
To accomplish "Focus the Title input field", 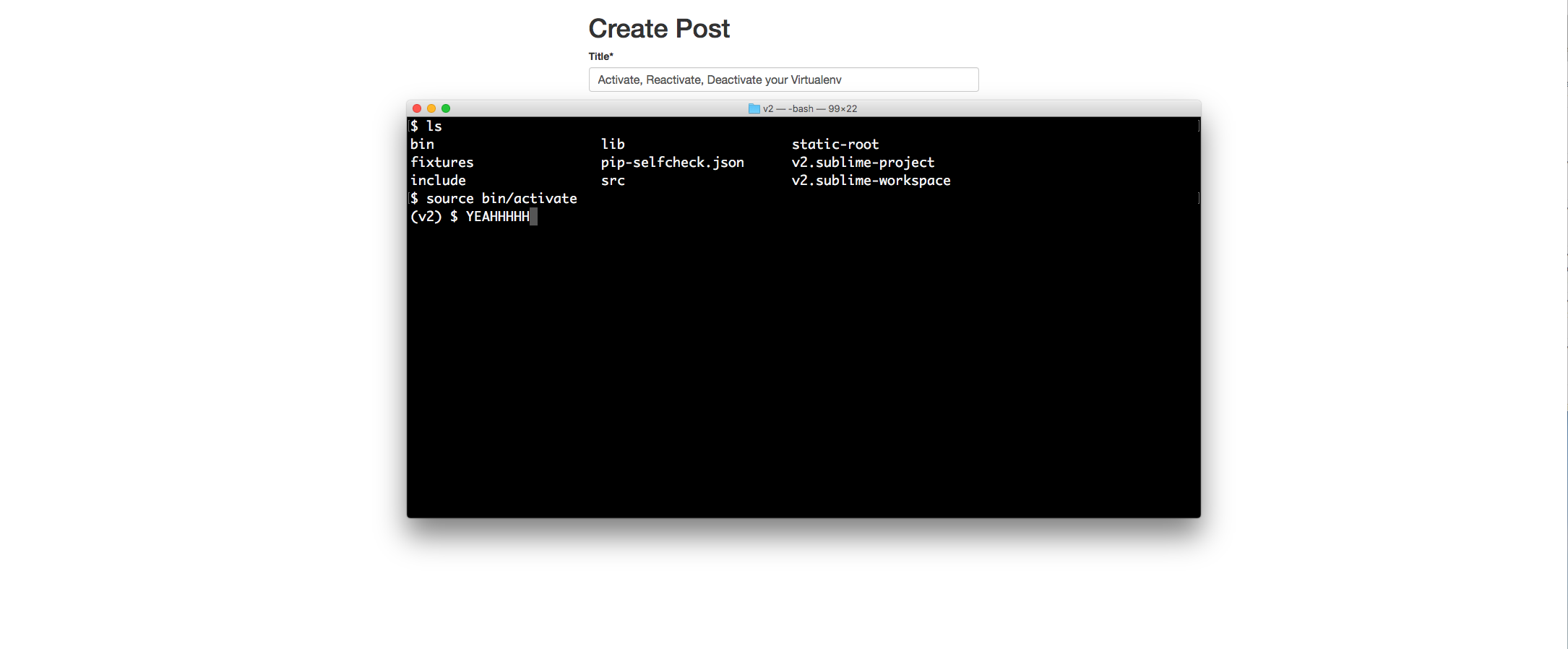I will click(783, 79).
